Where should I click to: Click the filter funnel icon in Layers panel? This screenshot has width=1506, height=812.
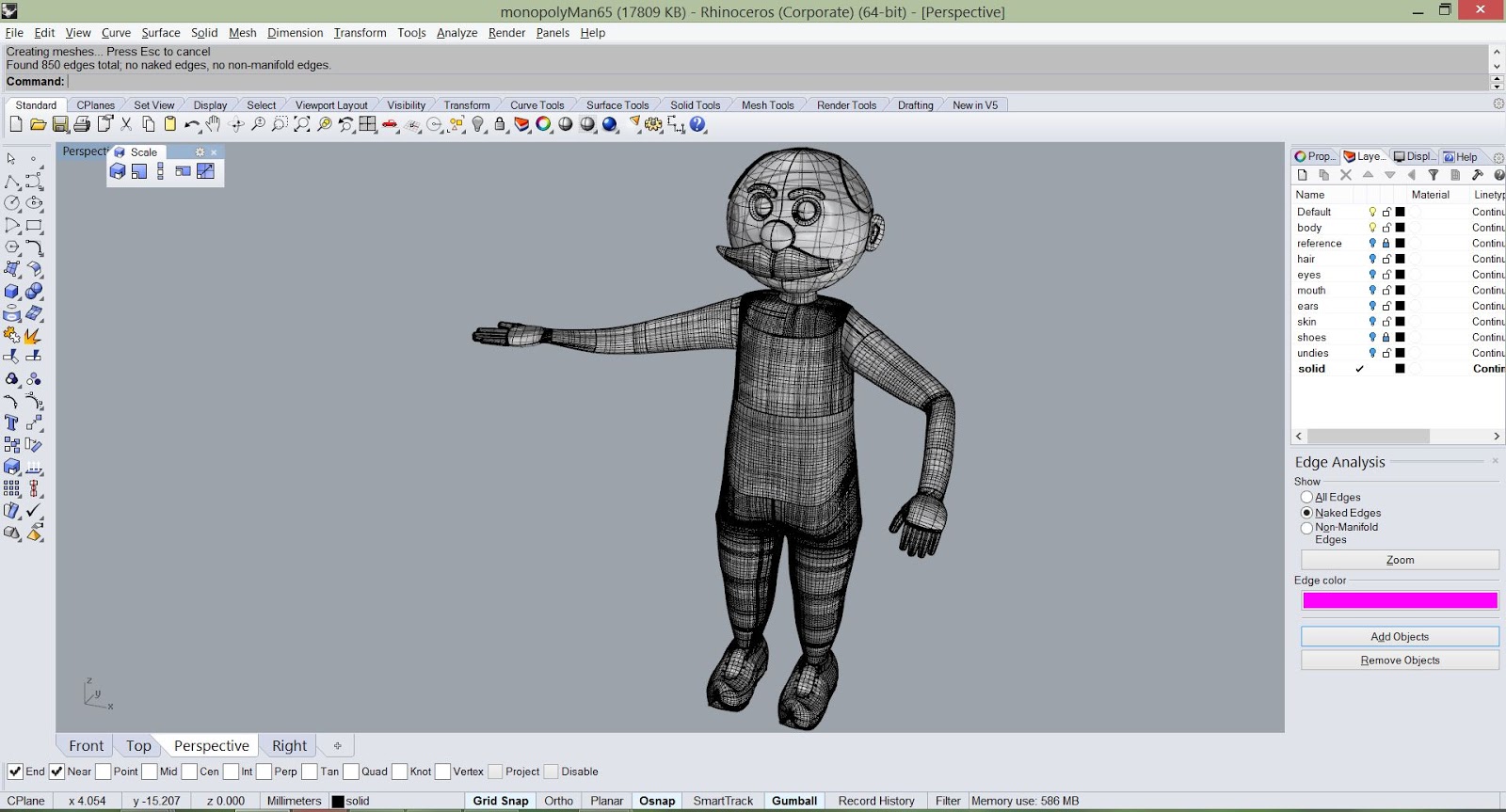(1434, 175)
